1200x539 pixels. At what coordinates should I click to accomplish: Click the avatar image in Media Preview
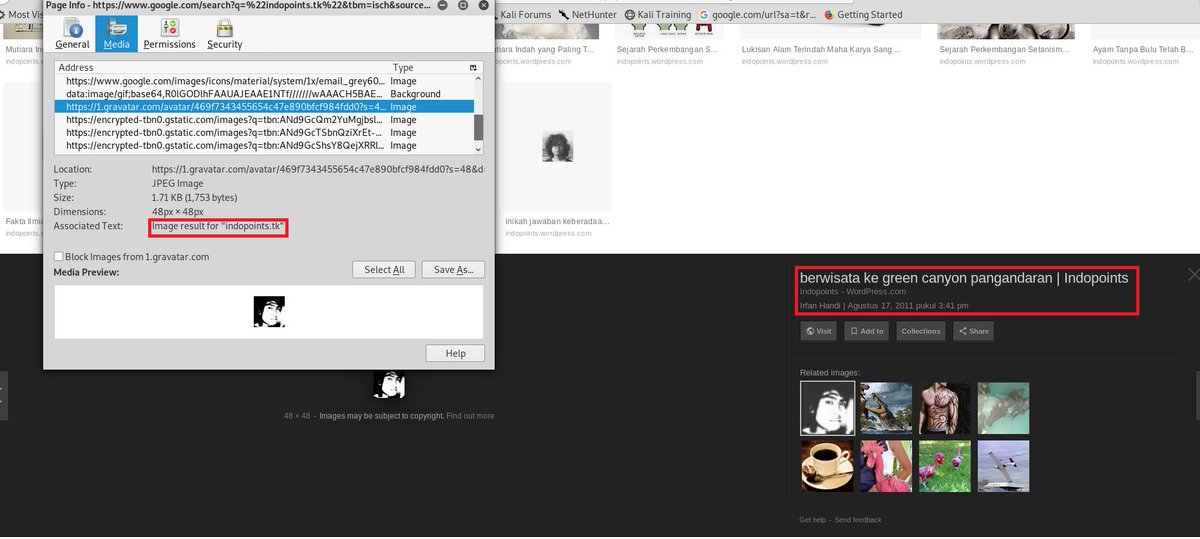click(269, 312)
